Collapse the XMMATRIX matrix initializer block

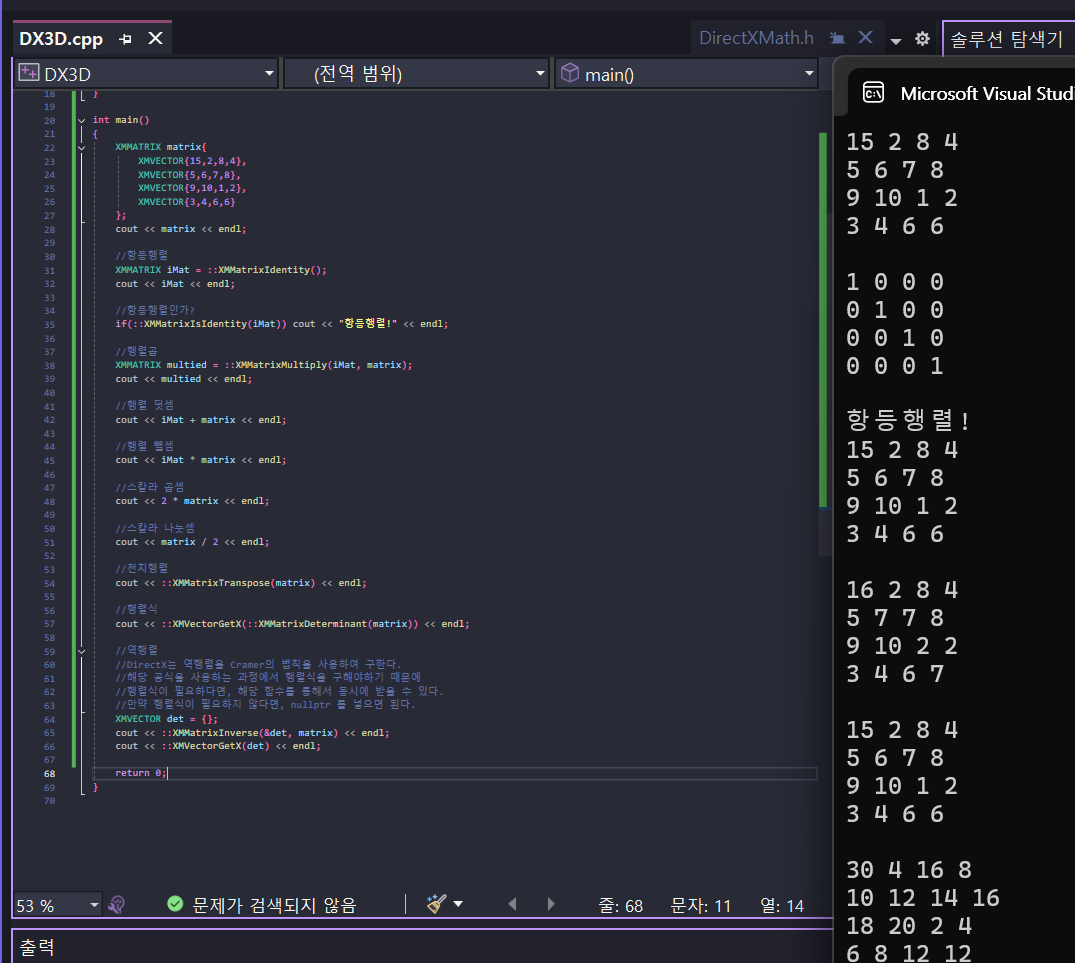(x=82, y=147)
